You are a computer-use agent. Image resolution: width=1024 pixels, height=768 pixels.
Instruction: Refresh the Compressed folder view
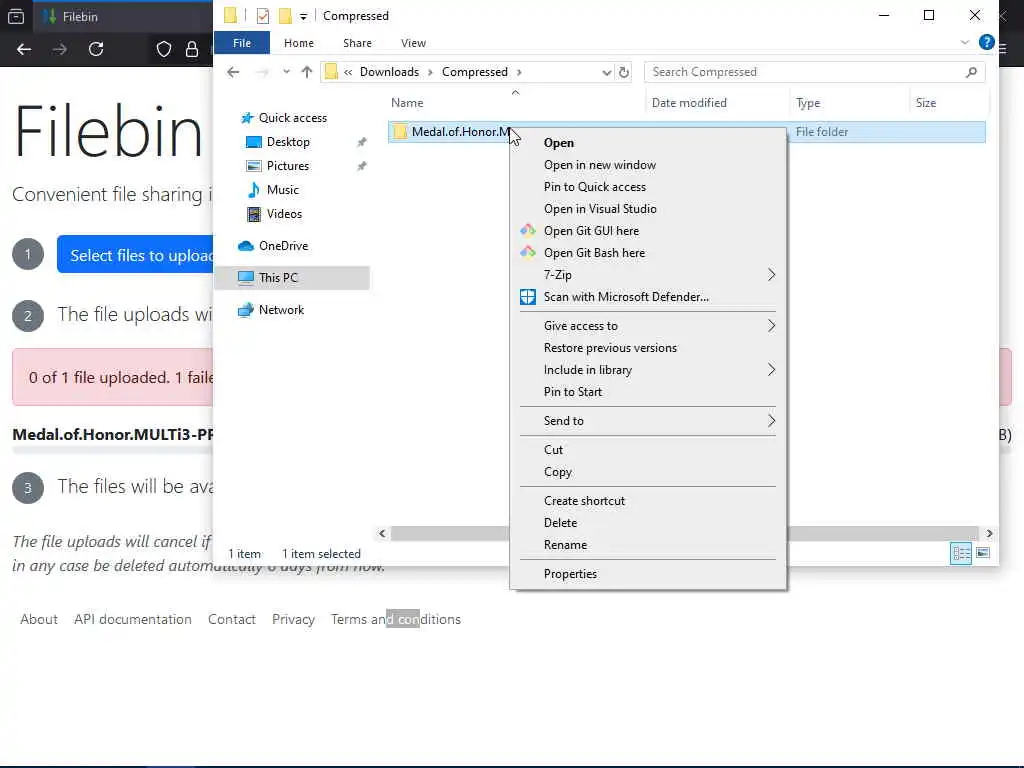pos(624,72)
